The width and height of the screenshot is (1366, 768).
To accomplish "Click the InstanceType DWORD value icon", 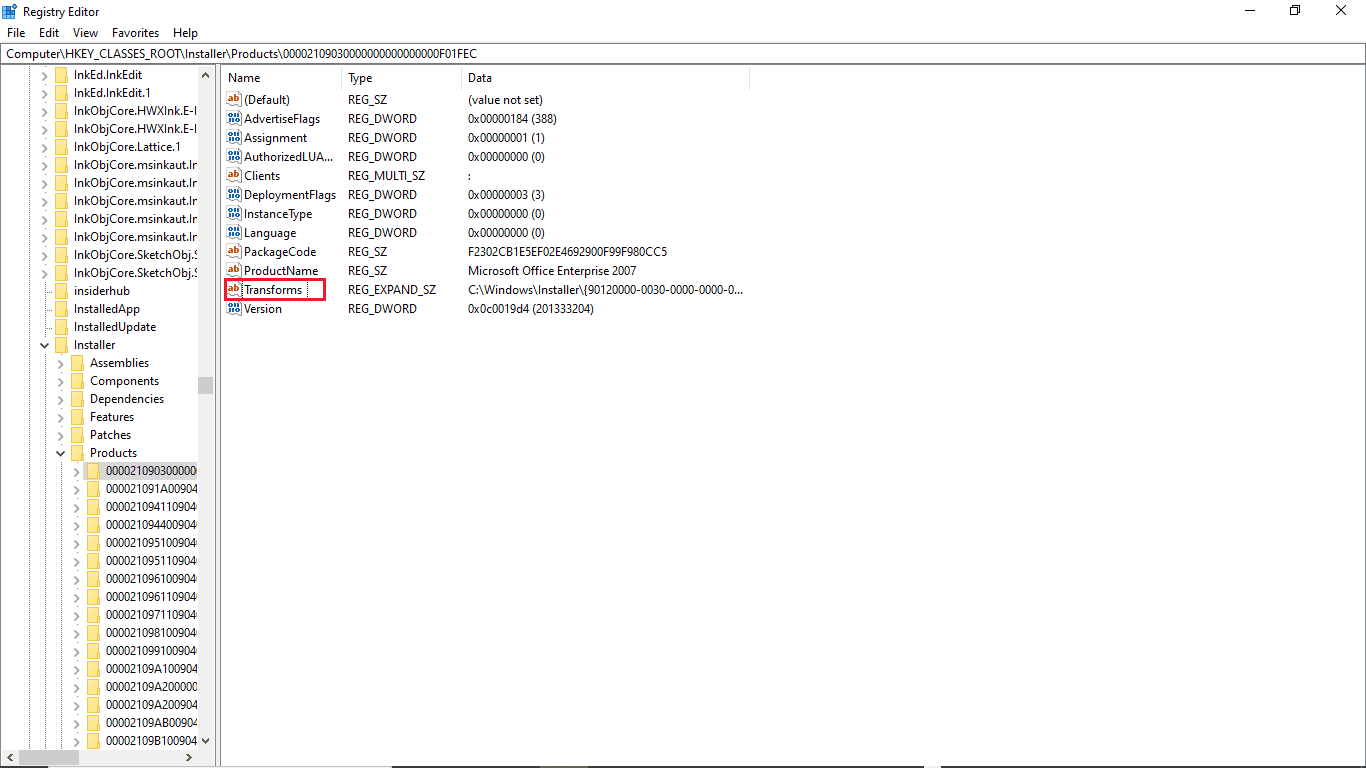I will click(234, 213).
